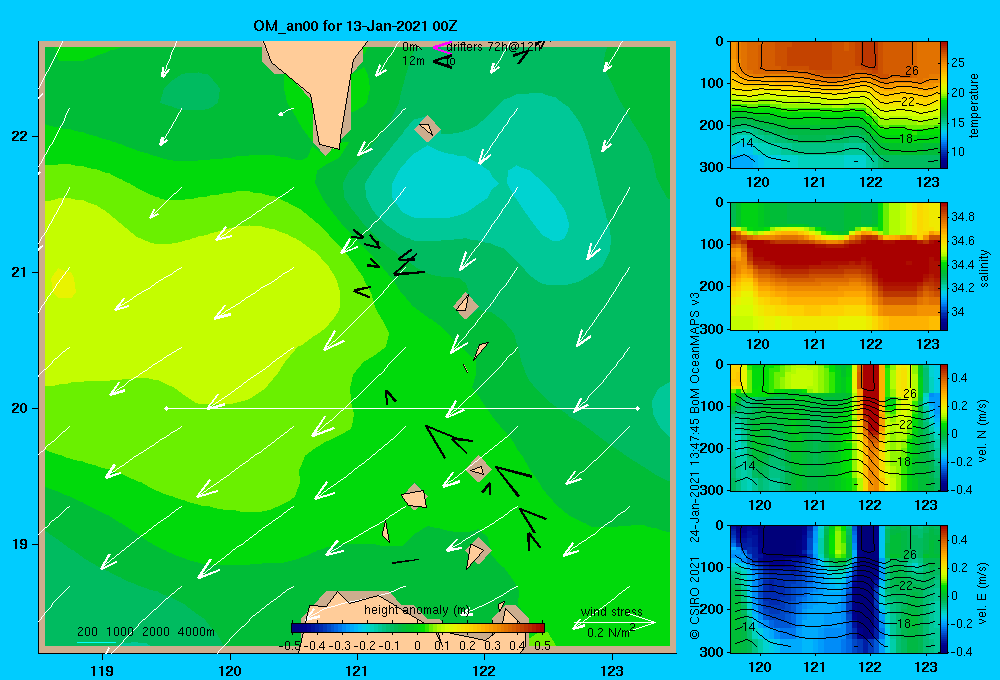
Task: Click the 'wind stress' label
Action: pyautogui.click(x=611, y=612)
